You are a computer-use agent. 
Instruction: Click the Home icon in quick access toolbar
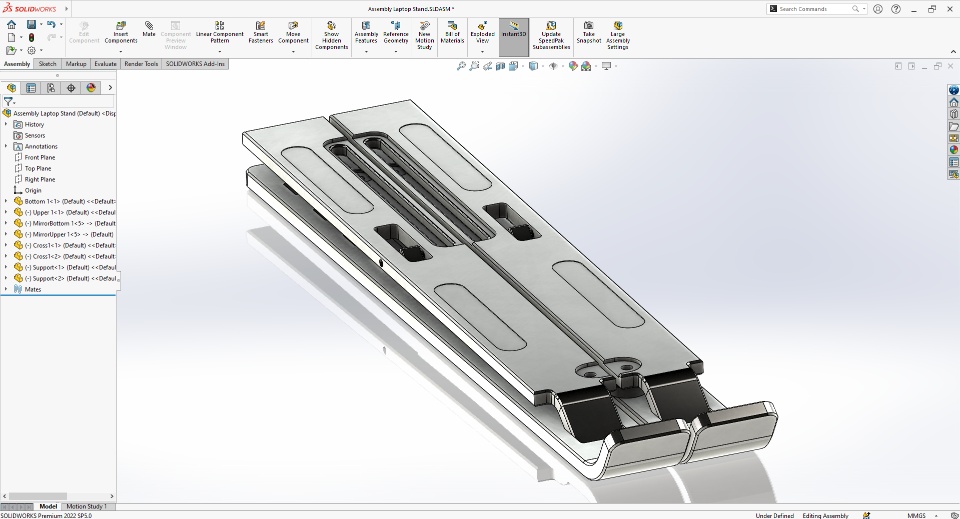(x=11, y=24)
